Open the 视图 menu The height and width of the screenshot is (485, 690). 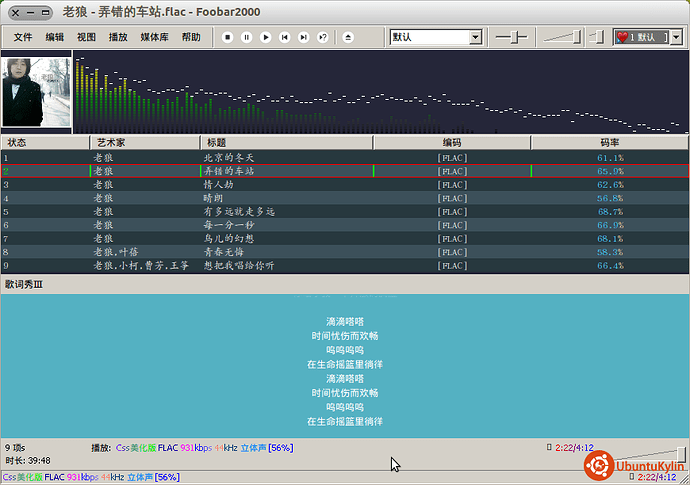86,37
